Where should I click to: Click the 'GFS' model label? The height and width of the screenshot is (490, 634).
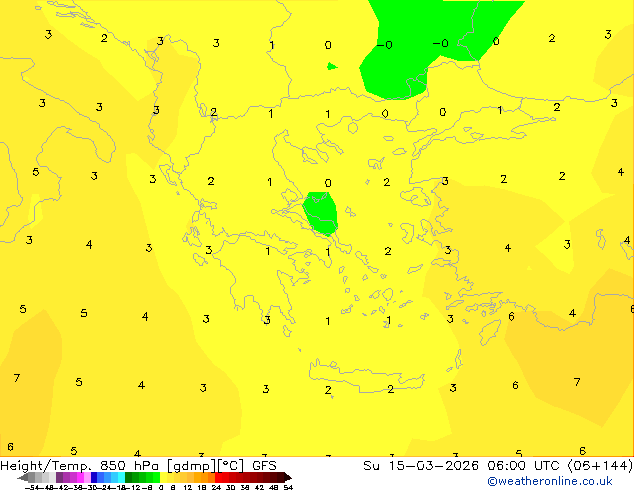264,465
